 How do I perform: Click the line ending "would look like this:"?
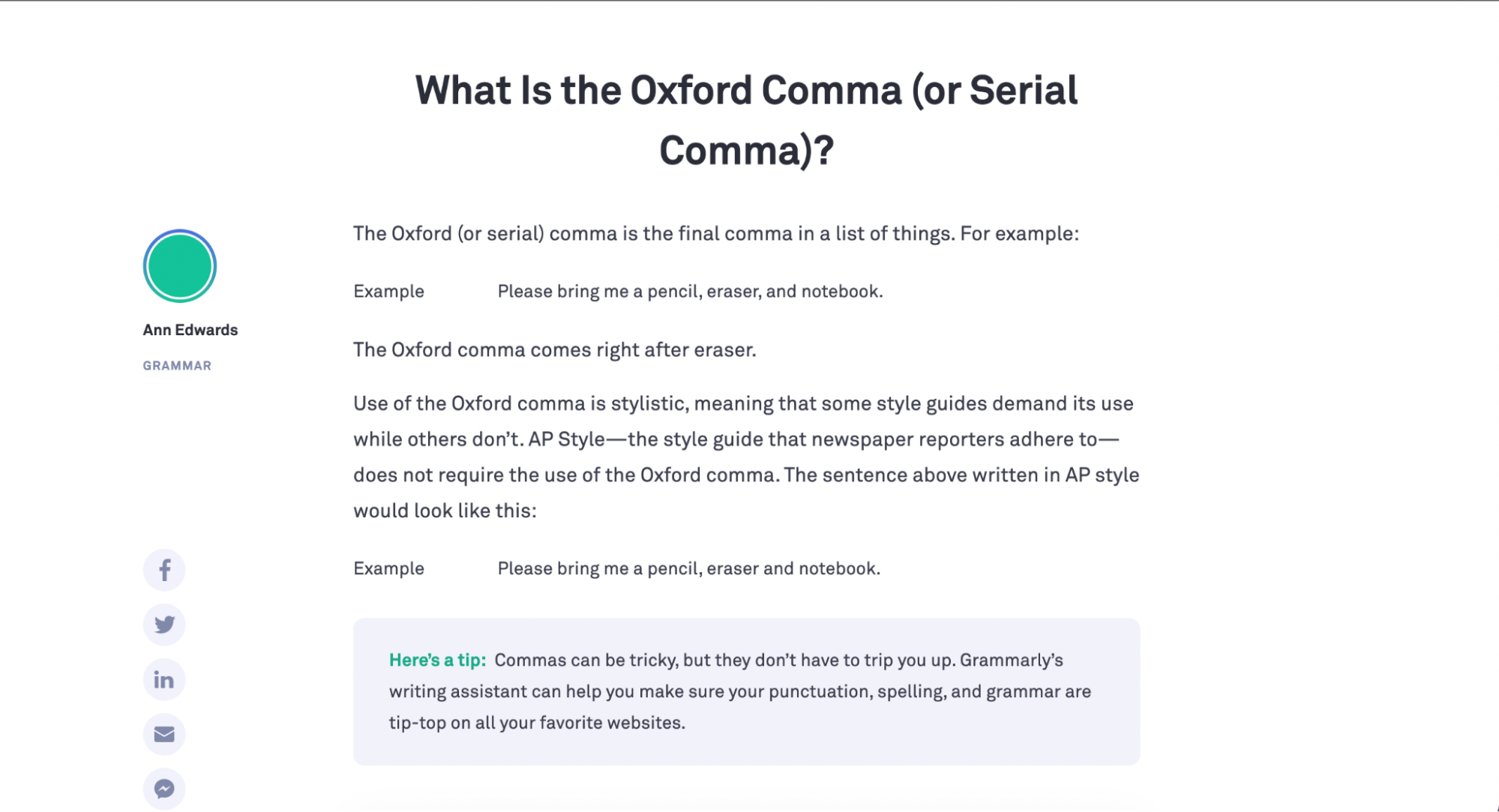tap(445, 511)
